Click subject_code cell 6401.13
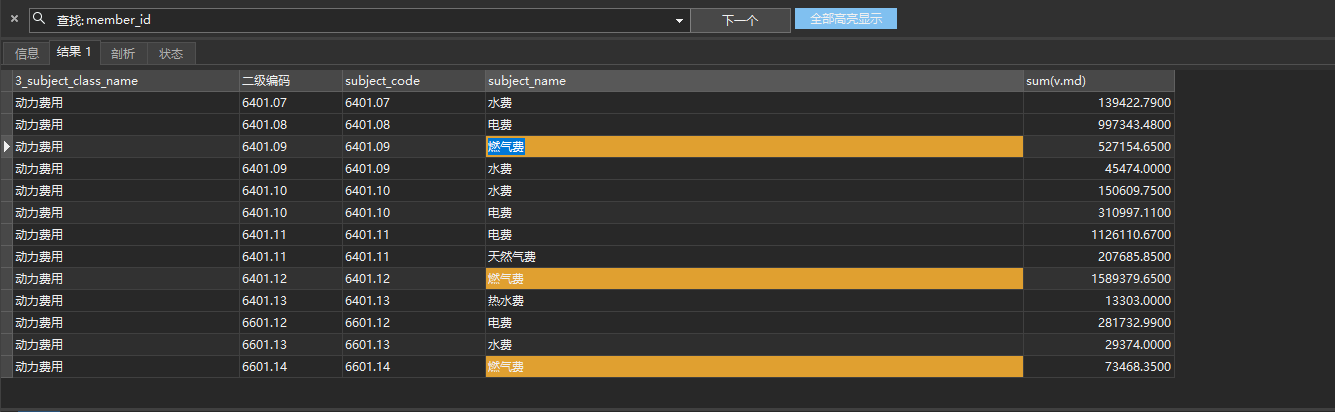Image resolution: width=1335 pixels, height=412 pixels. click(x=413, y=301)
